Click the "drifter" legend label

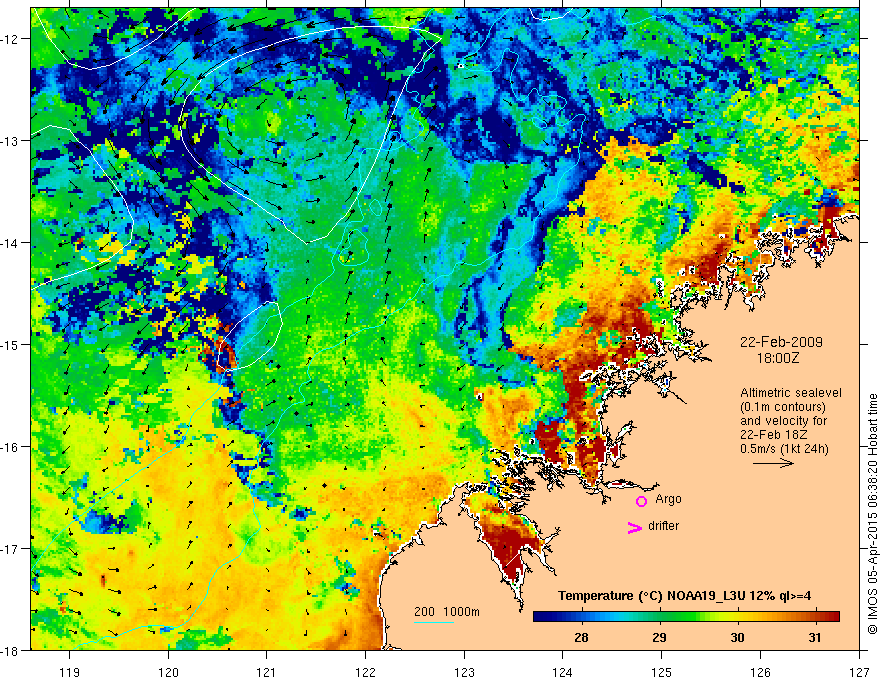point(663,526)
